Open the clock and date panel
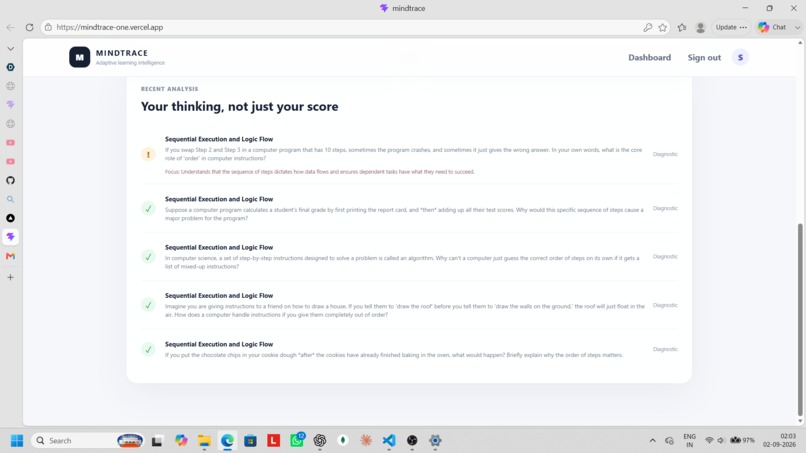Screen dimensions: 806x453 [779, 441]
